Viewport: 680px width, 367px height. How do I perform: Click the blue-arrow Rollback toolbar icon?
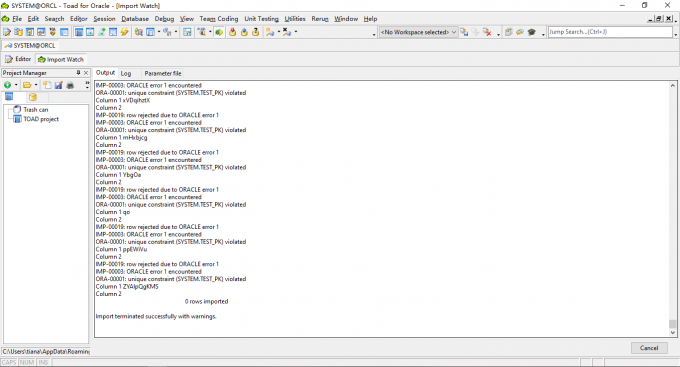[244, 32]
